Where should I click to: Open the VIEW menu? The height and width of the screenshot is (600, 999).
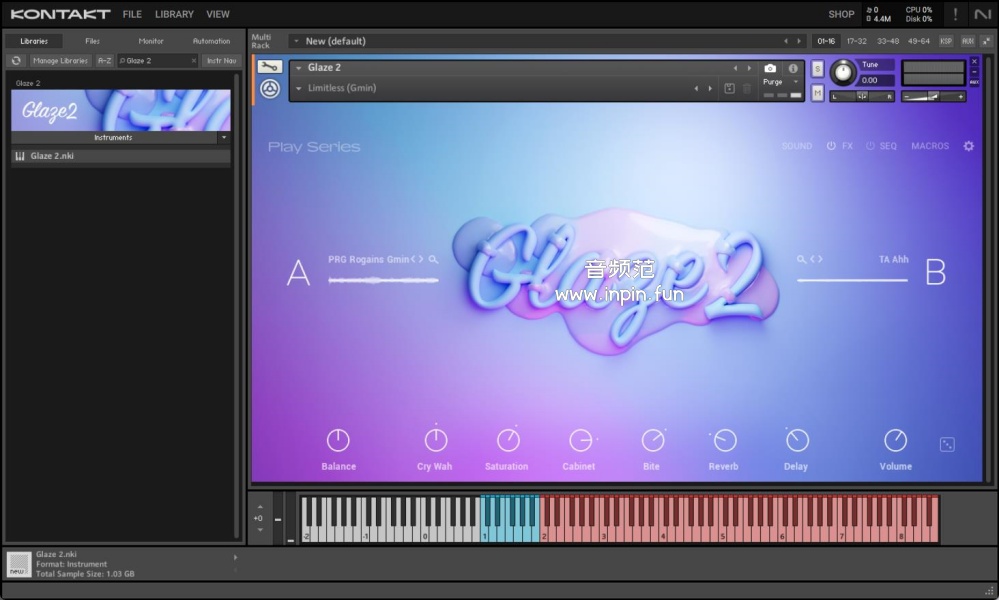pyautogui.click(x=218, y=14)
